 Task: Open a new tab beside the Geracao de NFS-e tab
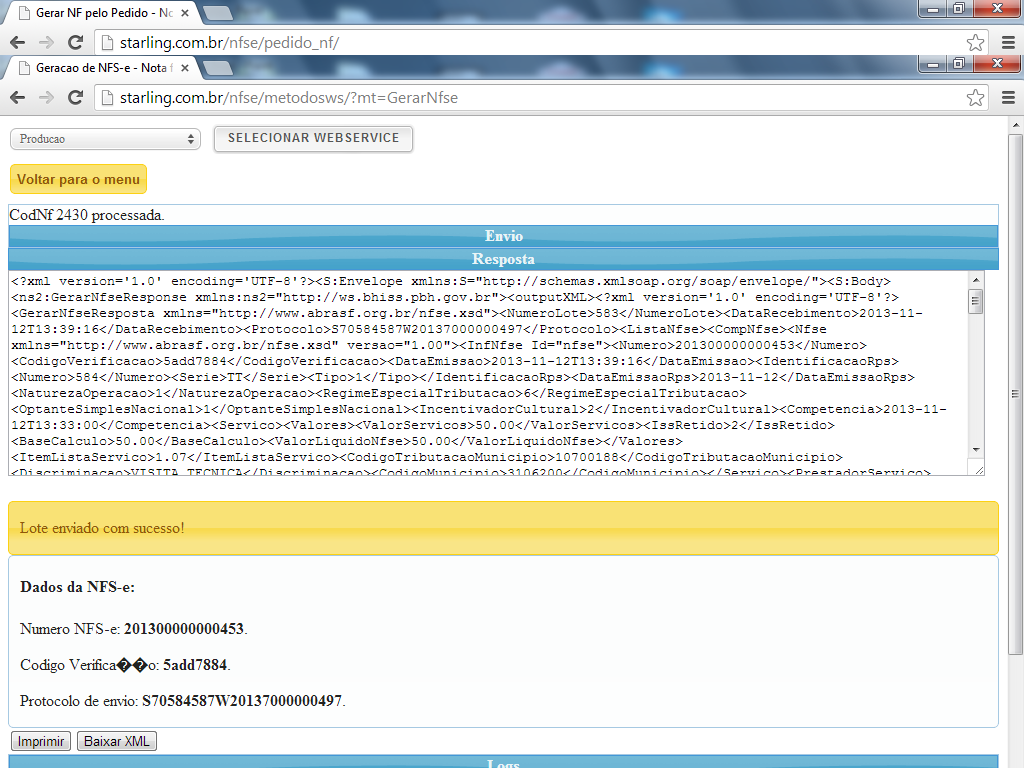click(x=217, y=68)
